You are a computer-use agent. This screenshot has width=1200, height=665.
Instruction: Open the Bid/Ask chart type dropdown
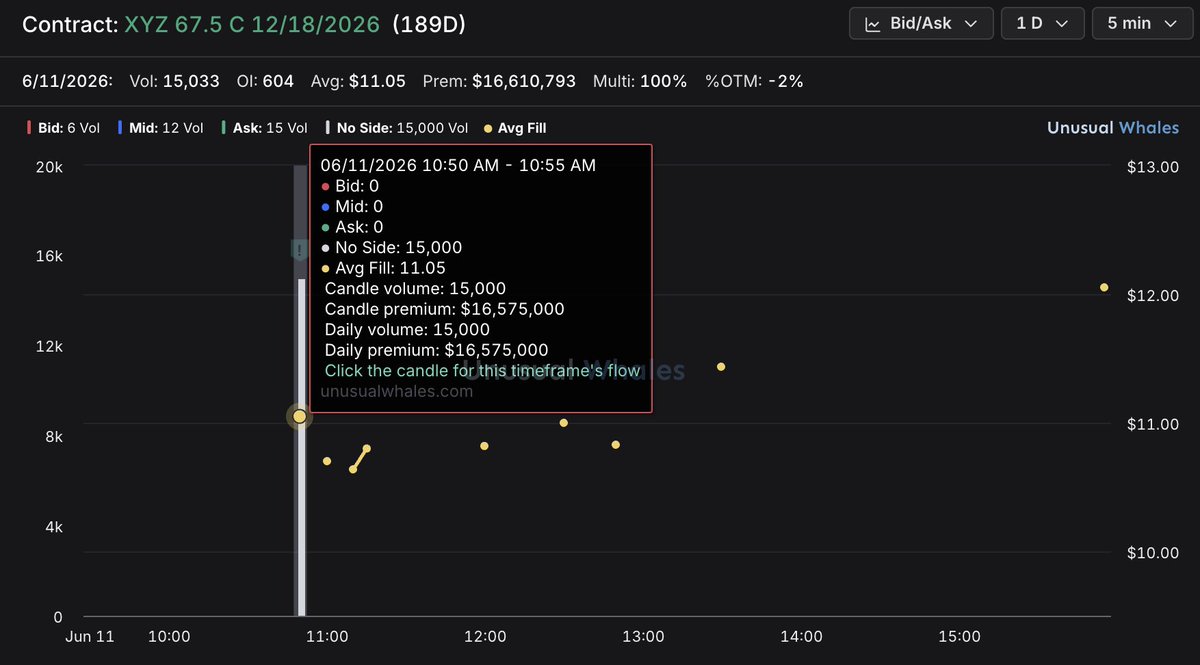pyautogui.click(x=921, y=23)
